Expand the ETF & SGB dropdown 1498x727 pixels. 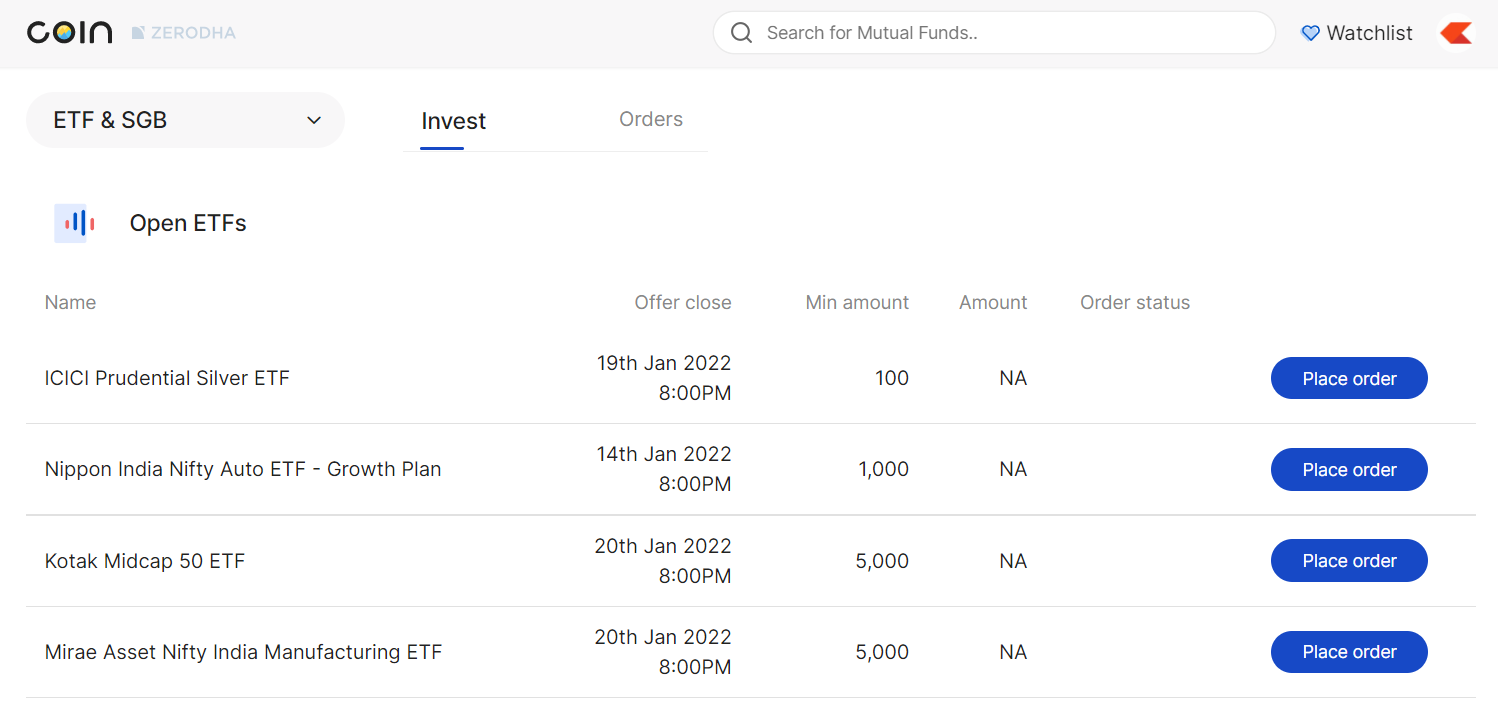click(x=185, y=120)
